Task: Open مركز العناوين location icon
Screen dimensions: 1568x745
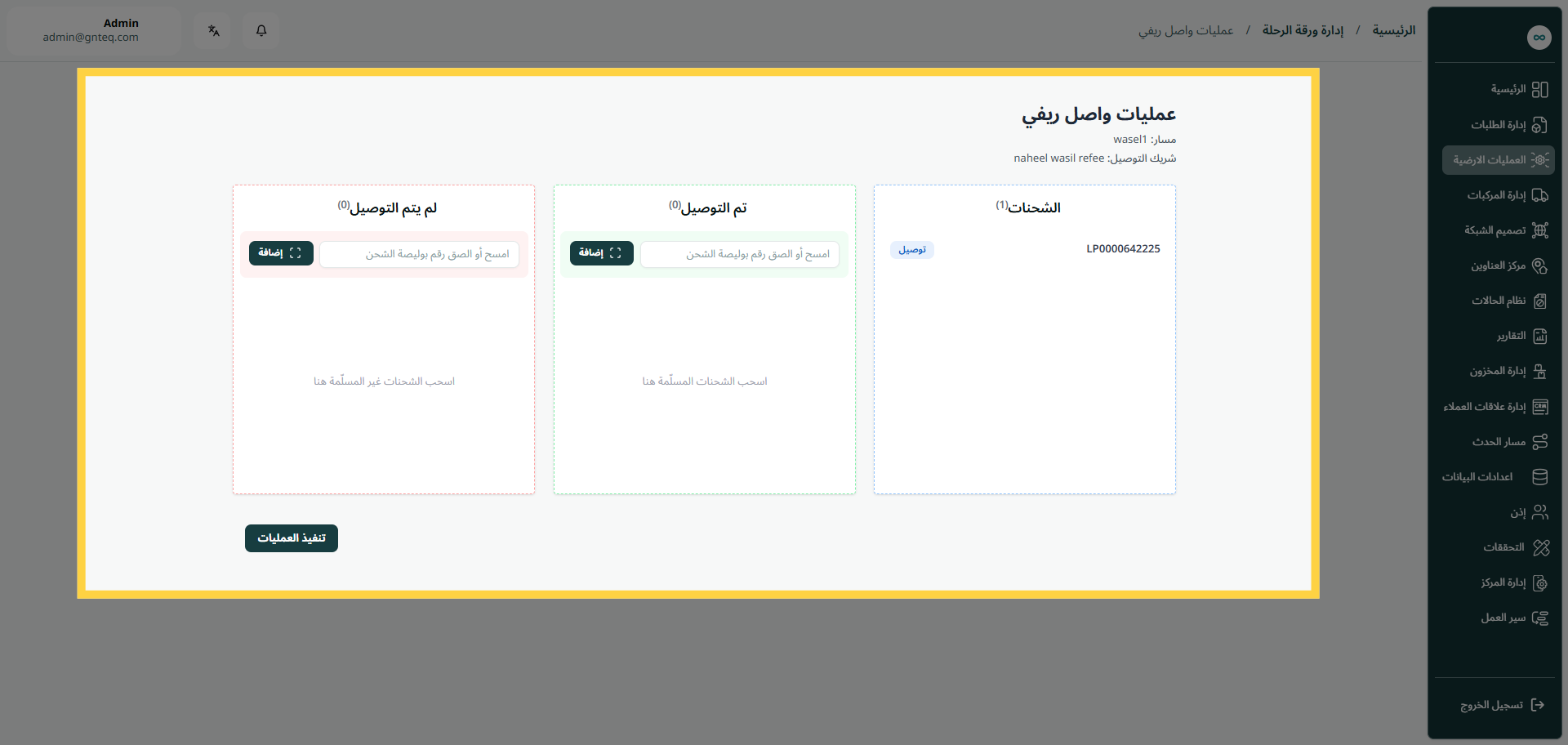Action: [1539, 265]
